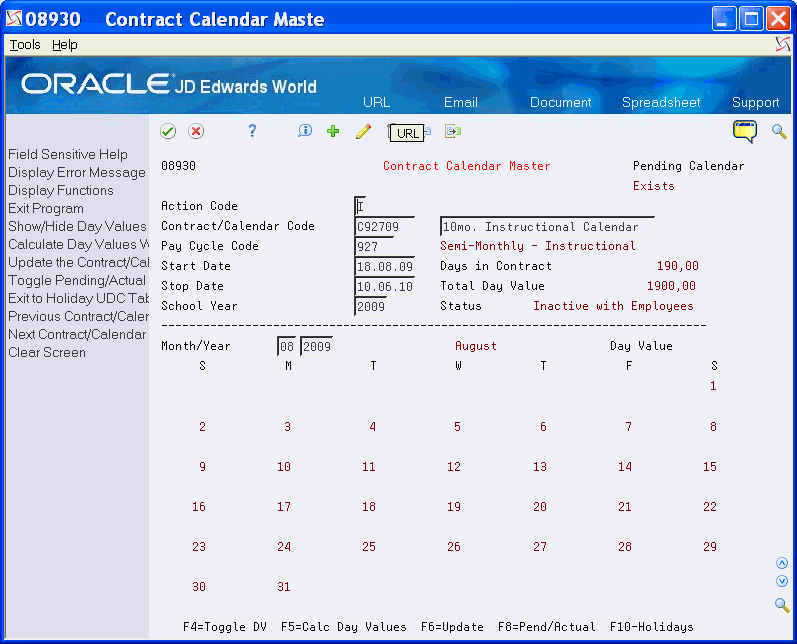Click the icon at menu bar's right end
This screenshot has width=797, height=644.
click(782, 45)
